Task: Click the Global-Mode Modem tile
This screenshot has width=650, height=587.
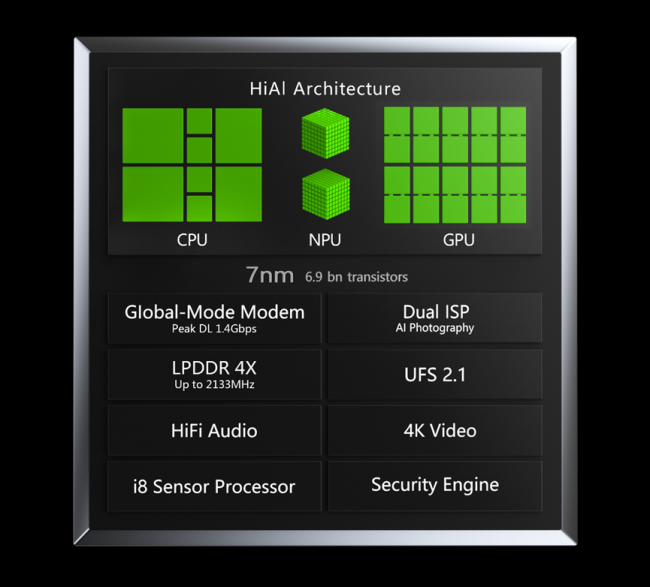Action: point(214,318)
